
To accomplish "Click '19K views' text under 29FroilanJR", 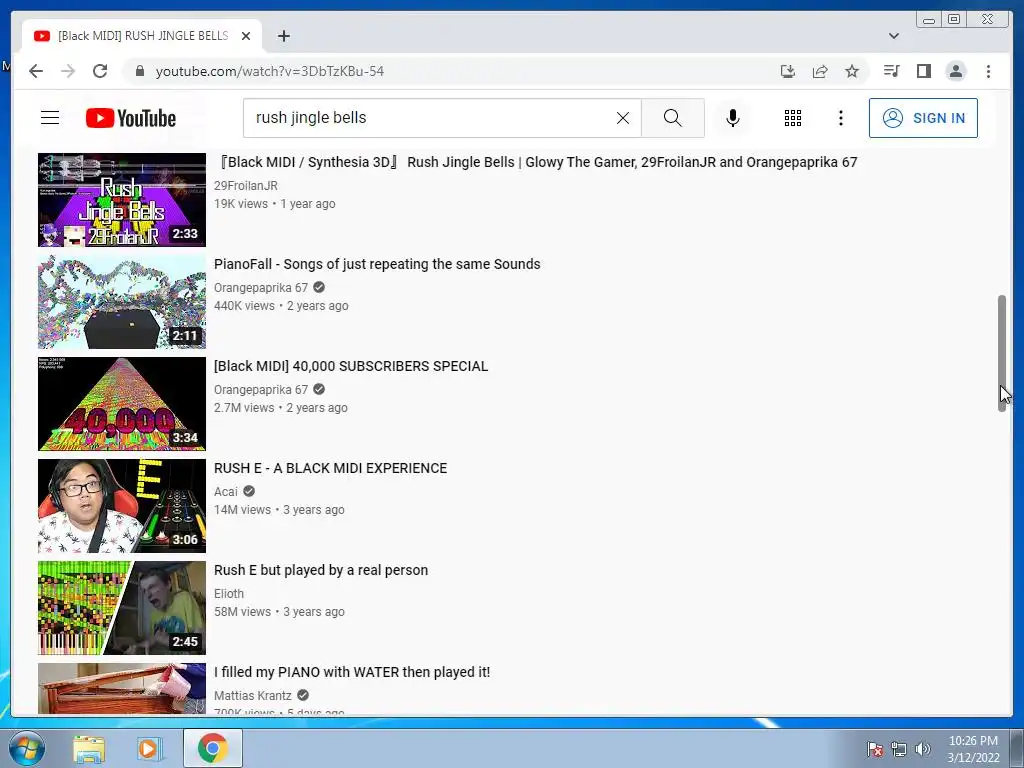I will click(240, 204).
